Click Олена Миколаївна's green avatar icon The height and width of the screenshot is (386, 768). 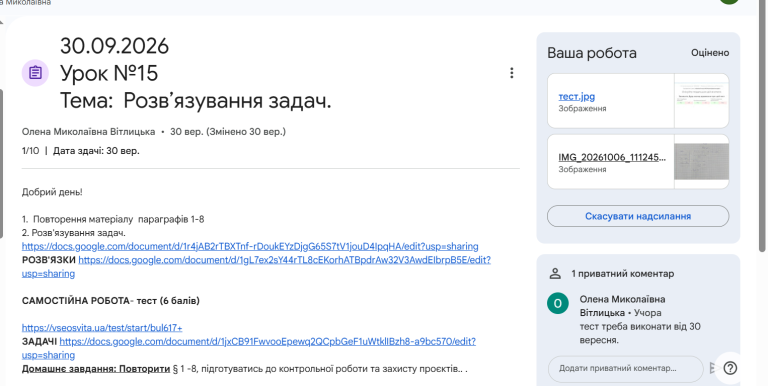[557, 304]
